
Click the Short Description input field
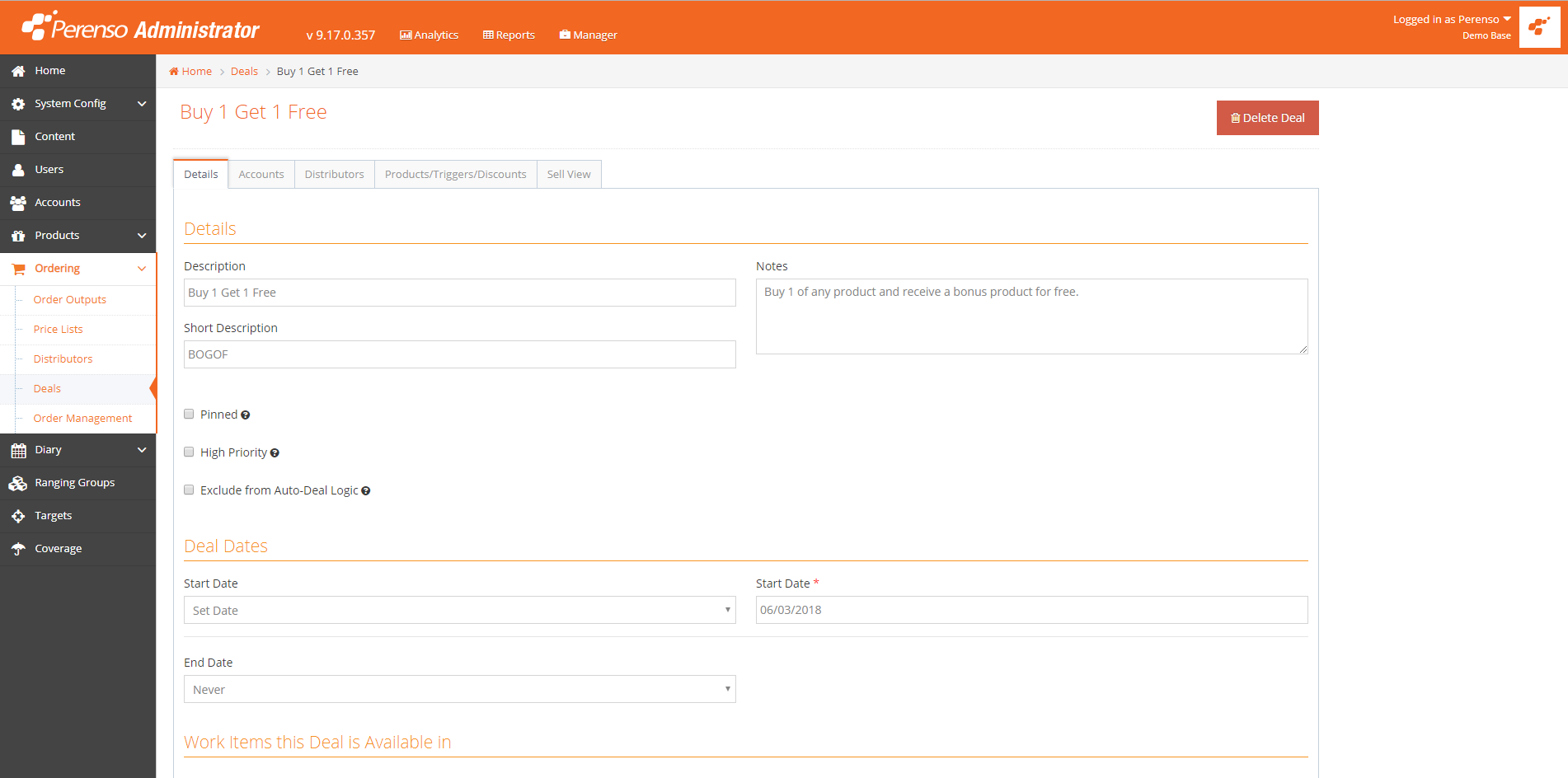[x=460, y=354]
